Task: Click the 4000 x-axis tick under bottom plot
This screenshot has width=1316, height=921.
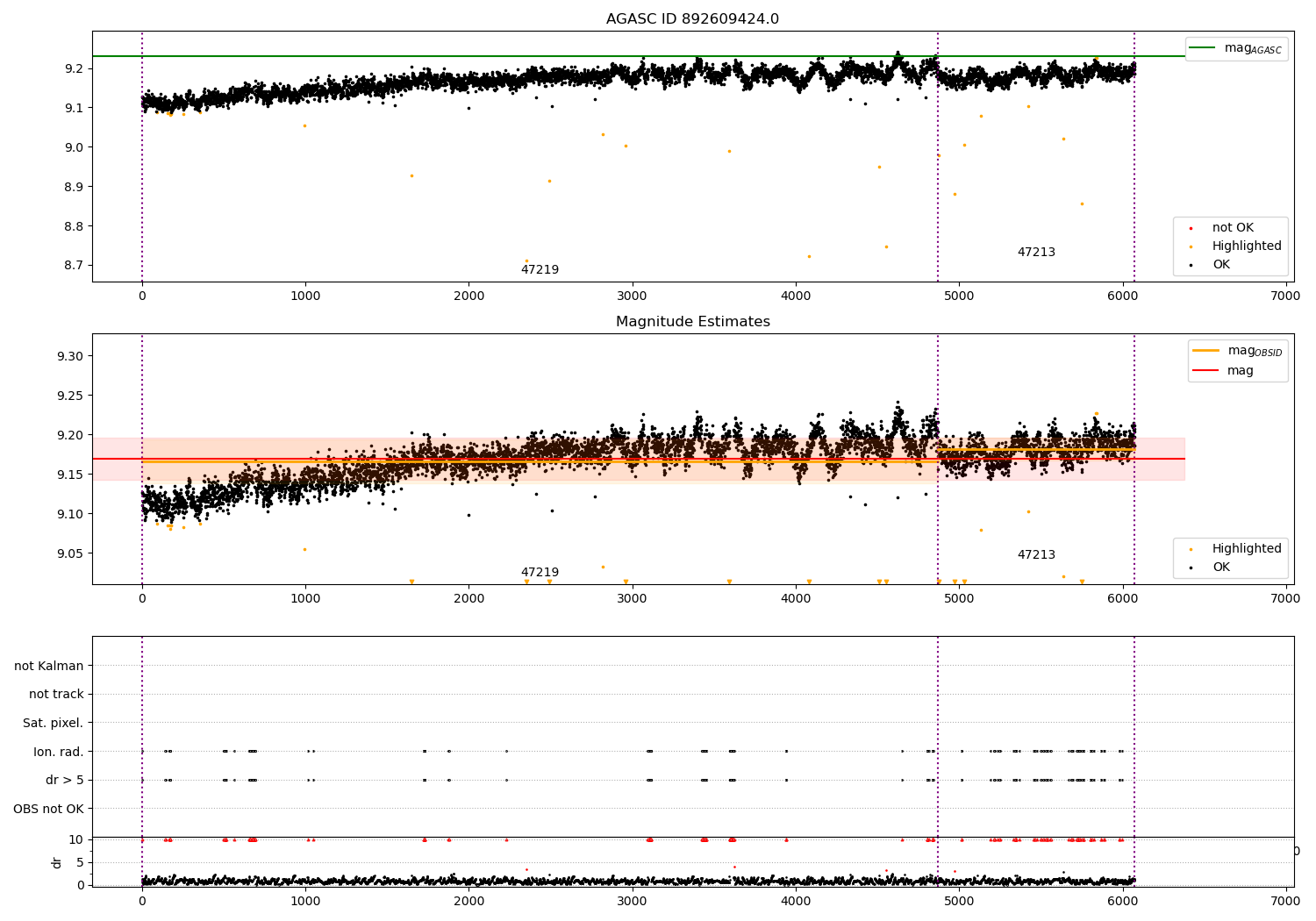Action: [x=796, y=902]
